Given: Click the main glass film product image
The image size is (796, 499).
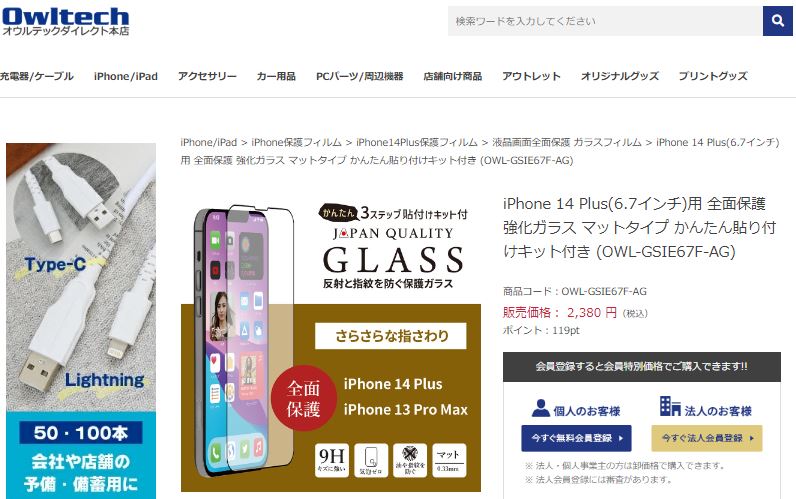Looking at the screenshot, I should 330,346.
